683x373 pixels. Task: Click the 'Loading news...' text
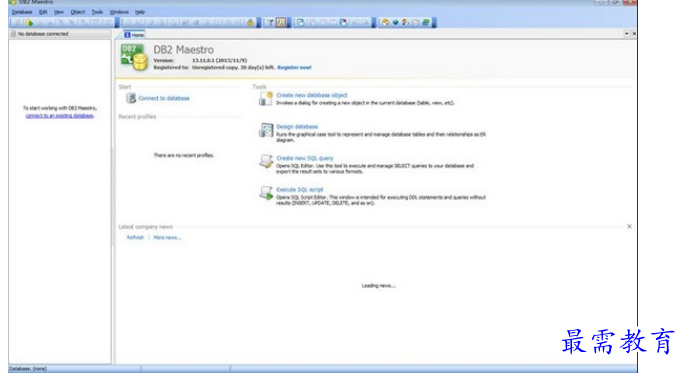click(378, 286)
